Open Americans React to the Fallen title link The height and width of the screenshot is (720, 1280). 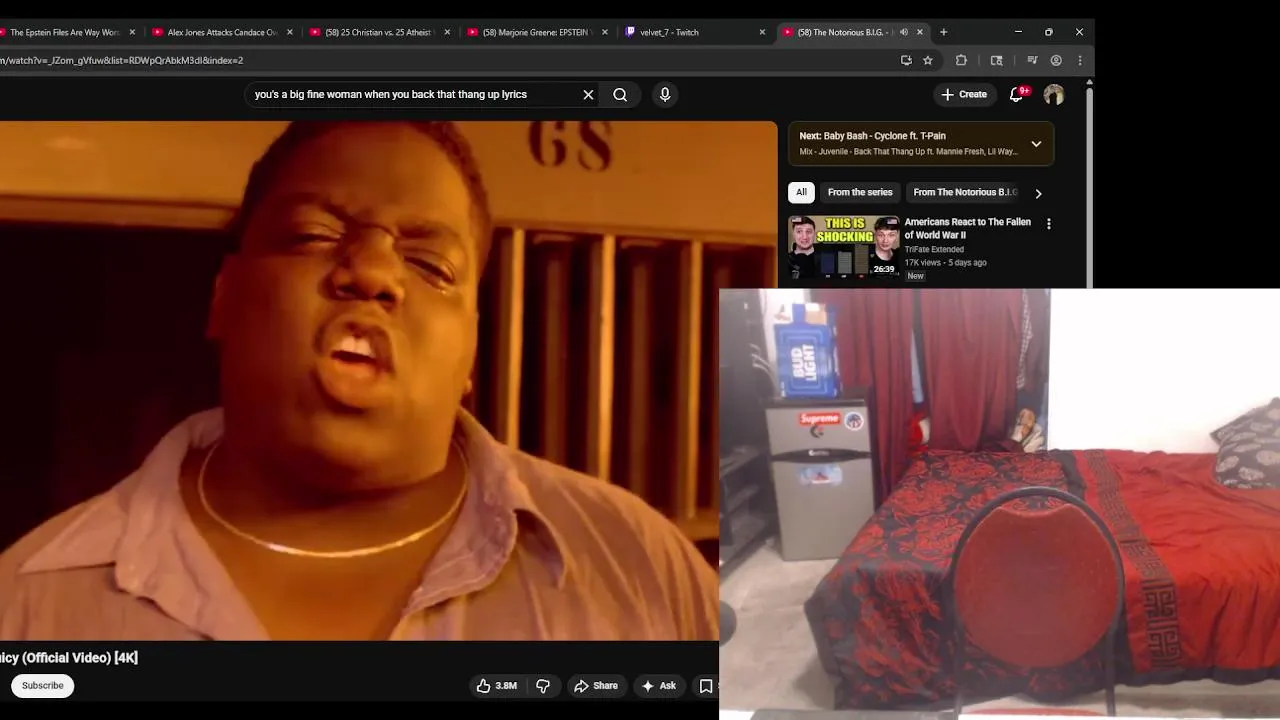[967, 228]
